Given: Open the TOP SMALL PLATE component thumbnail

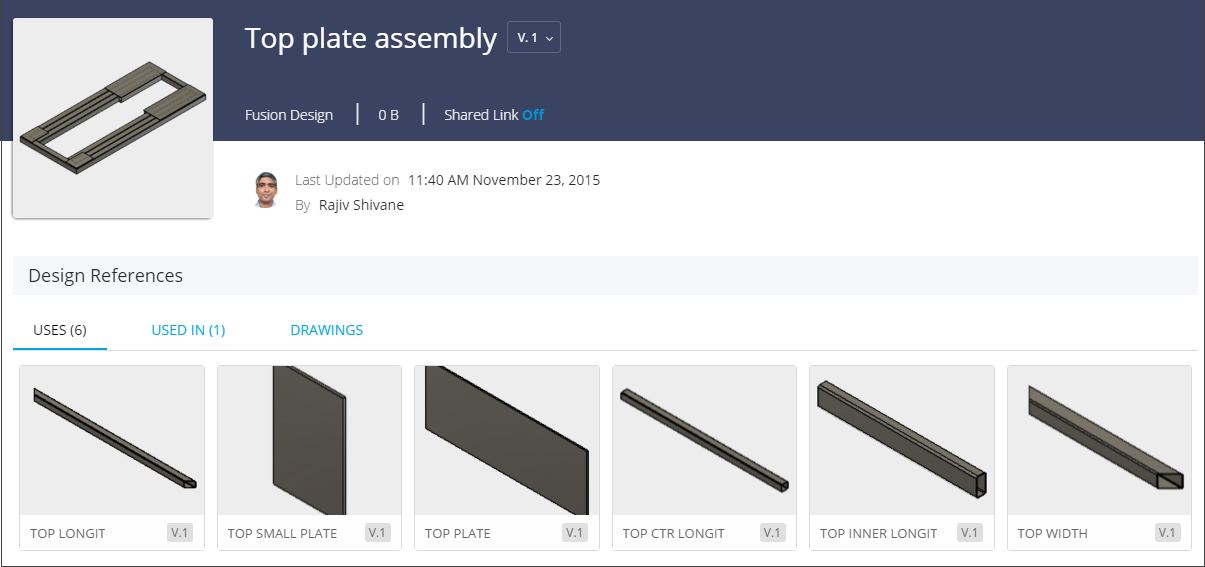Looking at the screenshot, I should coord(309,441).
